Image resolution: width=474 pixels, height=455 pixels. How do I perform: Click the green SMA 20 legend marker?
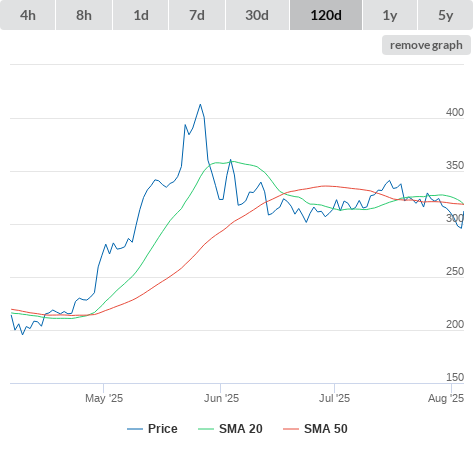pos(206,429)
